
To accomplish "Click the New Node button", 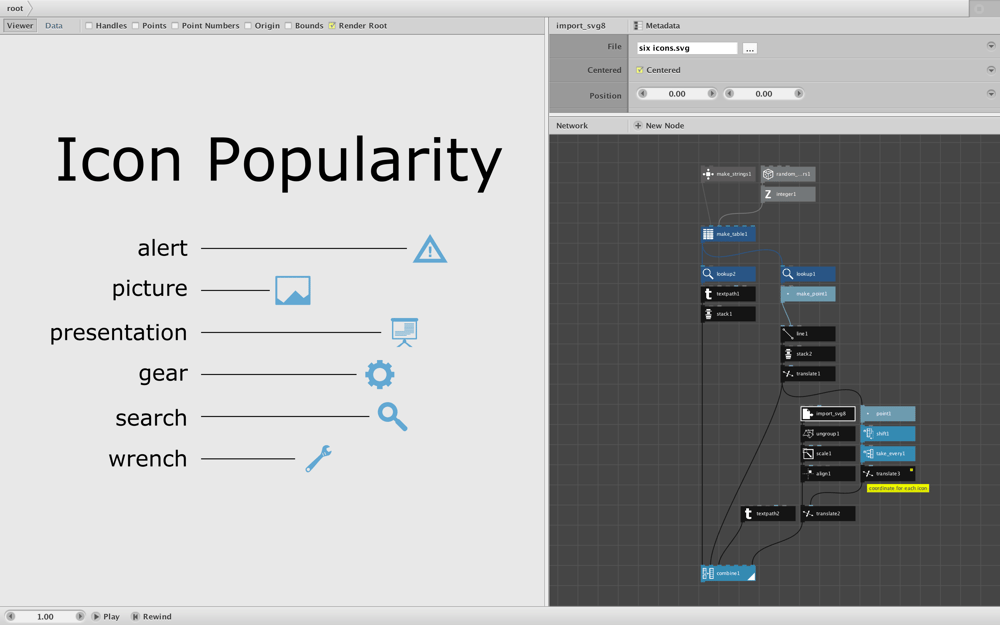I will [x=659, y=126].
